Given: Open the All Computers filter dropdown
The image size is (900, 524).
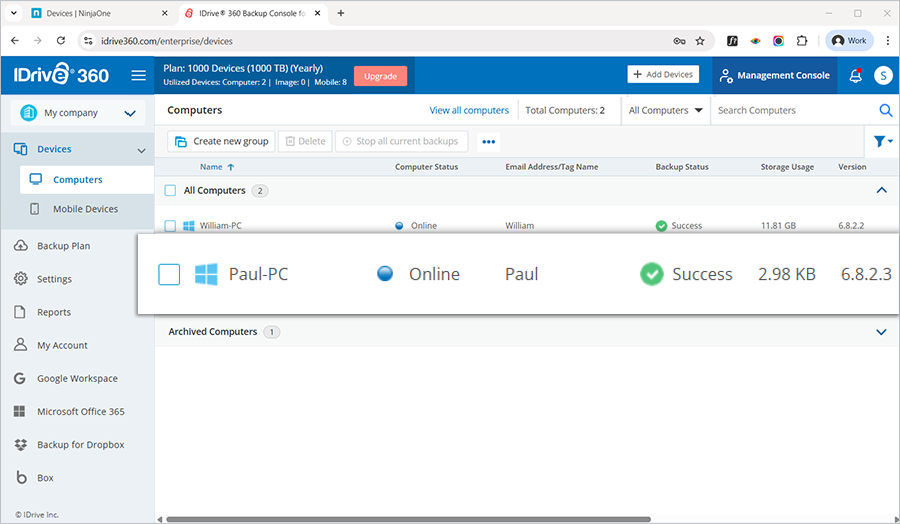Looking at the screenshot, I should [665, 110].
